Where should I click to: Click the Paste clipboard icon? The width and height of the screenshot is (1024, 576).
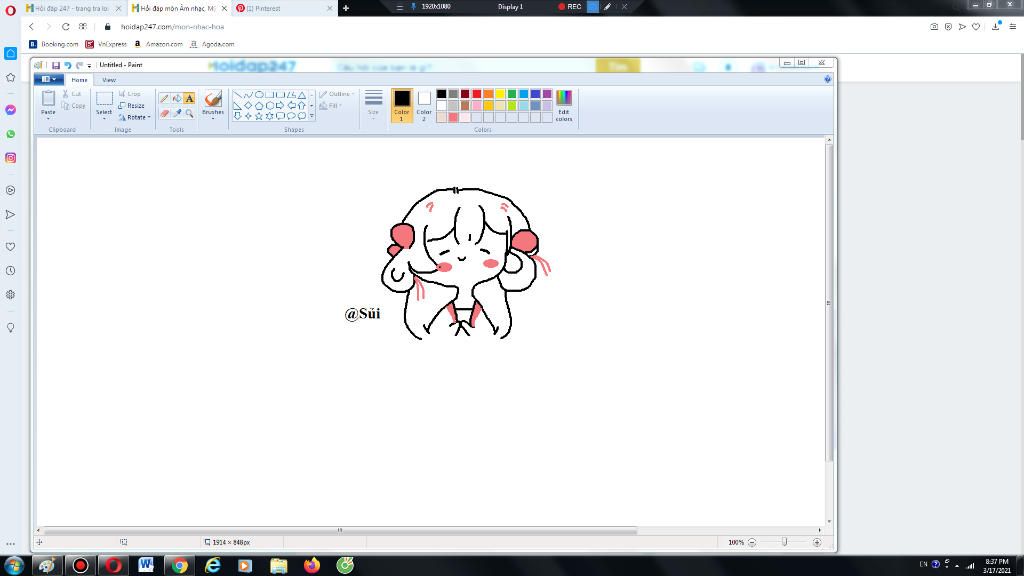click(x=48, y=99)
